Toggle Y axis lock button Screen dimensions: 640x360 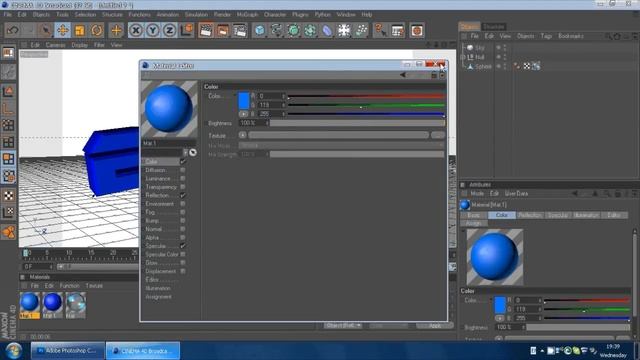point(153,30)
